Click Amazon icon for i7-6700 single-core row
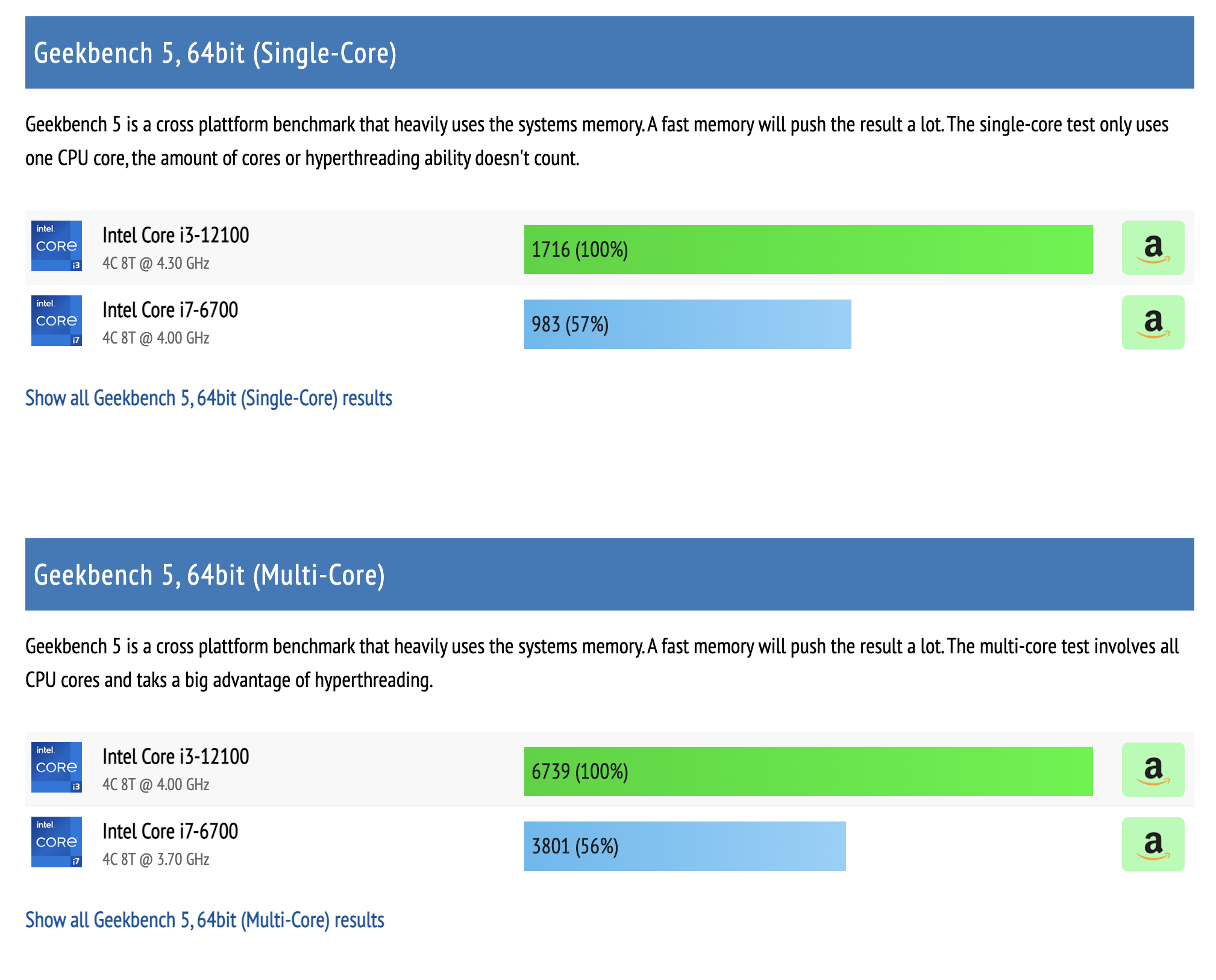Image resolution: width=1216 pixels, height=980 pixels. point(1152,322)
